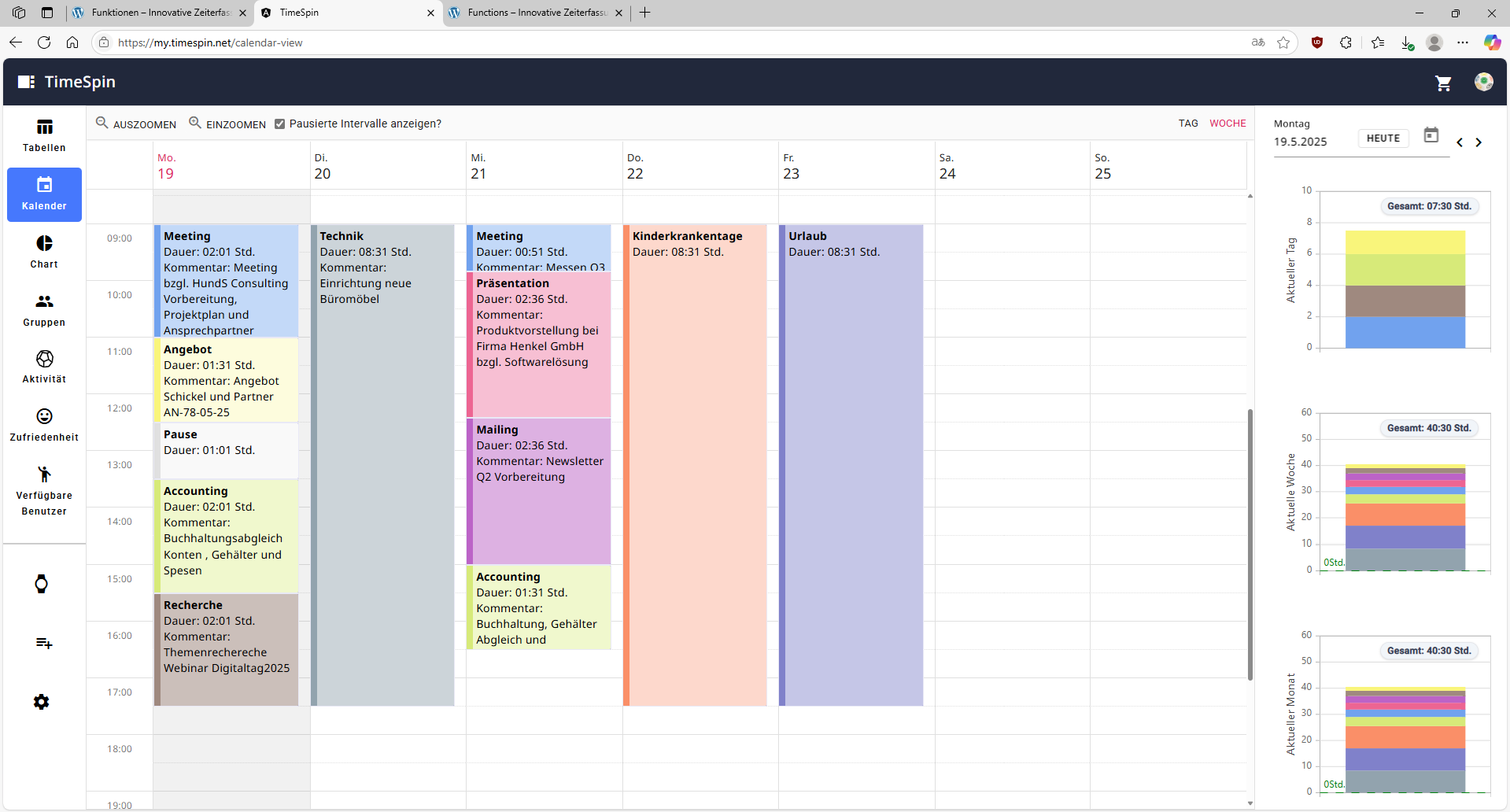
Task: Open the Technik entry on Tuesday
Action: pos(382,465)
